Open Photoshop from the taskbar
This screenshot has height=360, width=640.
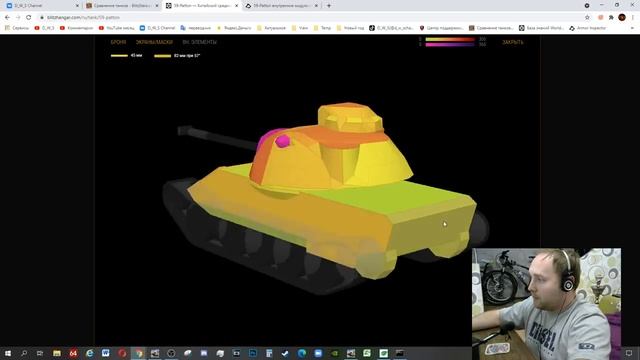253,353
